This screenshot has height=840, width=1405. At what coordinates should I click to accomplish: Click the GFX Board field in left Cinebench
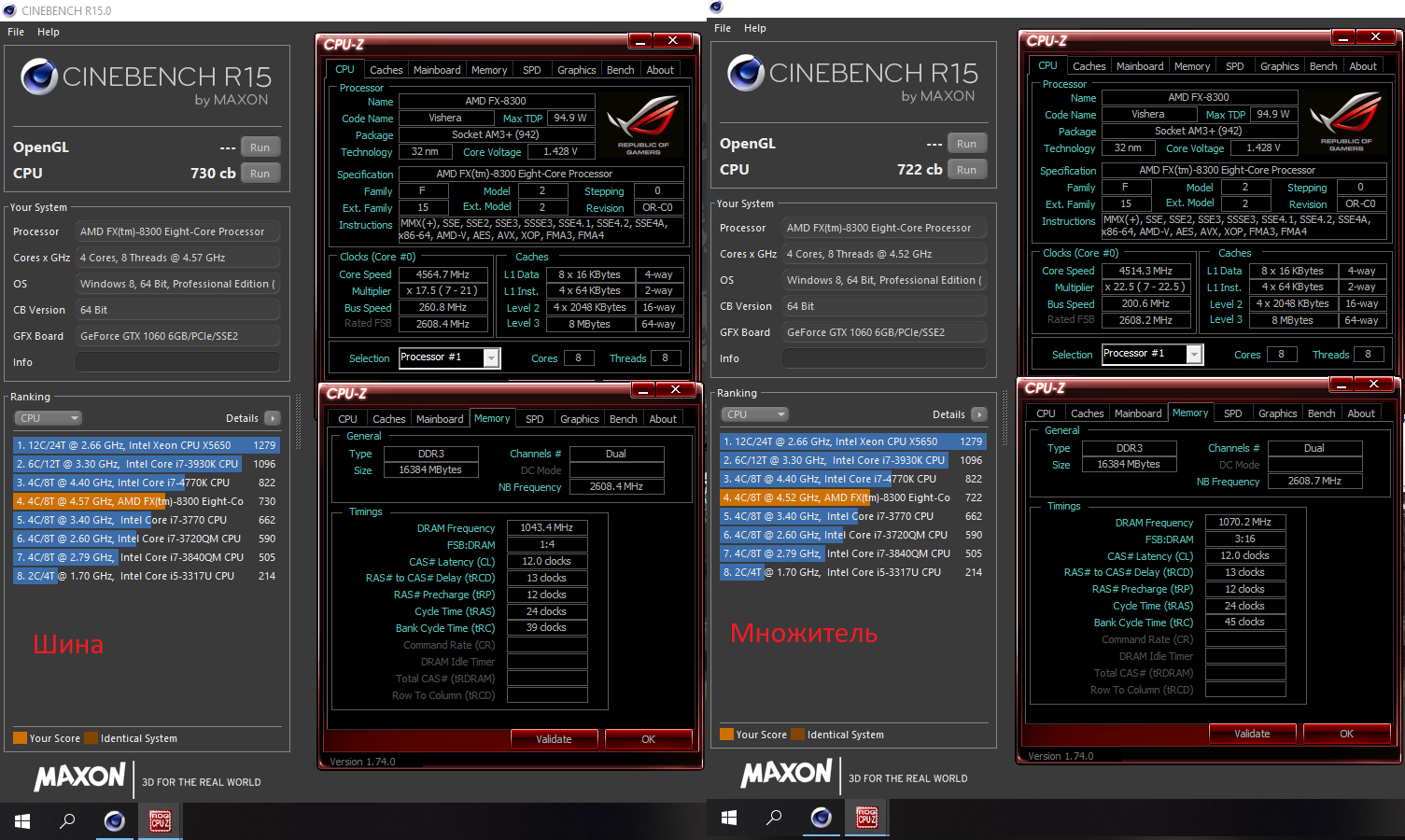[x=177, y=336]
